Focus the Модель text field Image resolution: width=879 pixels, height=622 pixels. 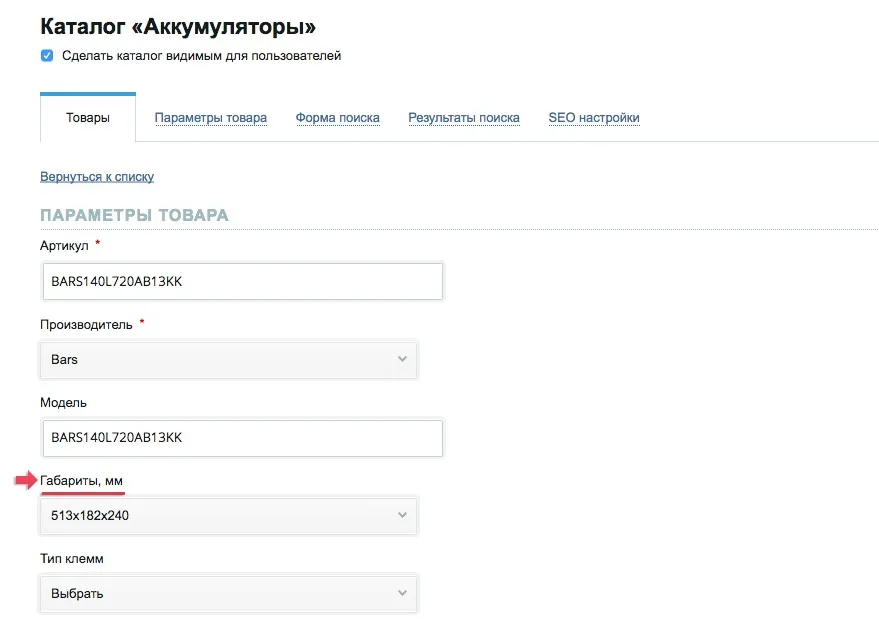(240, 437)
